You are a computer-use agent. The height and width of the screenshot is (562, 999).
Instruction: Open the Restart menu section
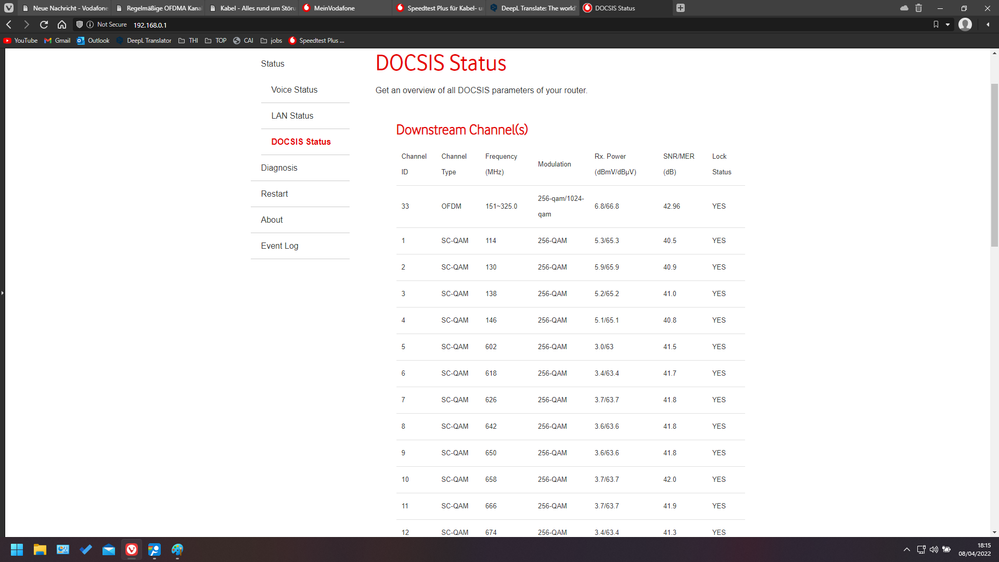coord(274,194)
